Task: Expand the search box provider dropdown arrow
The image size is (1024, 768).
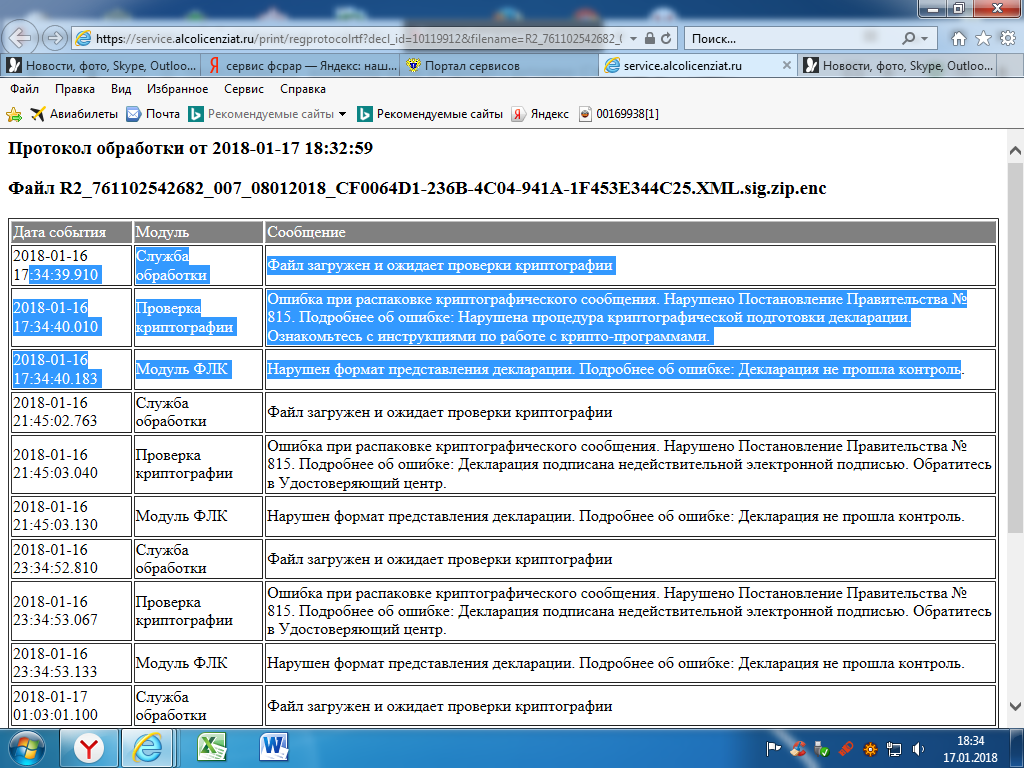Action: coord(924,38)
